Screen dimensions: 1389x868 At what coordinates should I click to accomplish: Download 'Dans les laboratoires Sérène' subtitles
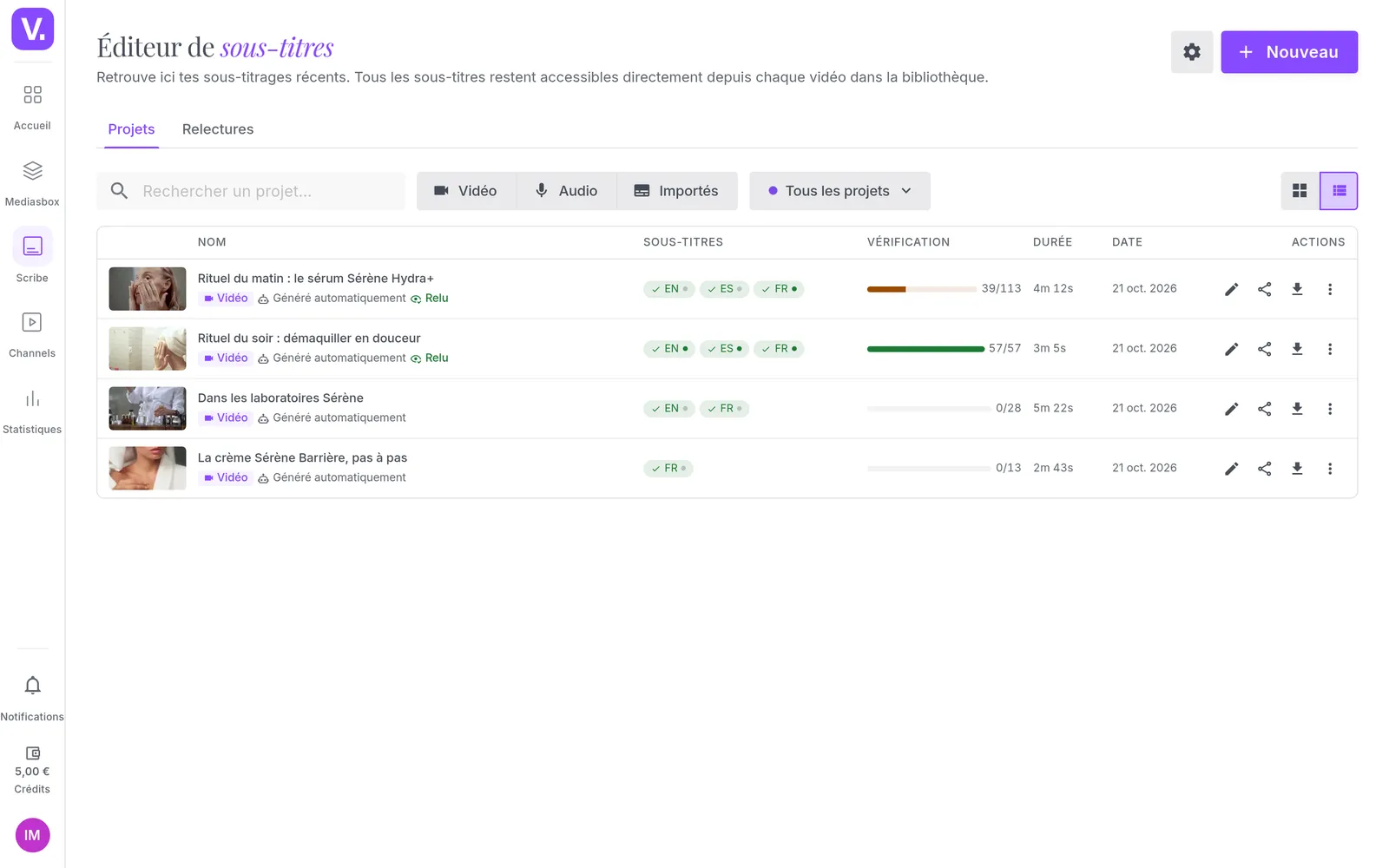[1297, 409]
